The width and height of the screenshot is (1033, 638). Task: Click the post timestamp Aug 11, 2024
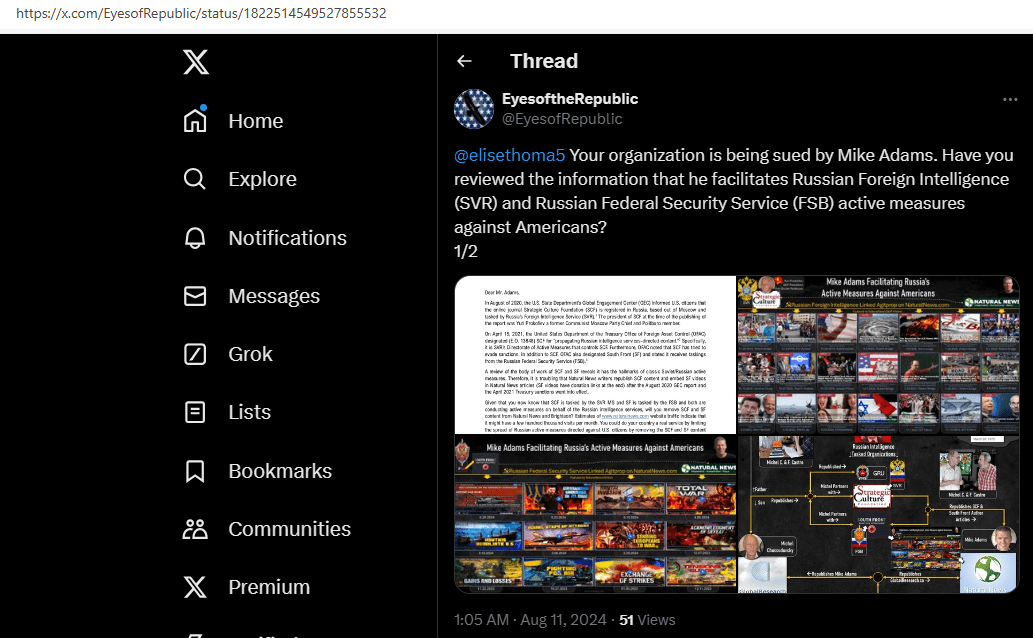pos(530,620)
